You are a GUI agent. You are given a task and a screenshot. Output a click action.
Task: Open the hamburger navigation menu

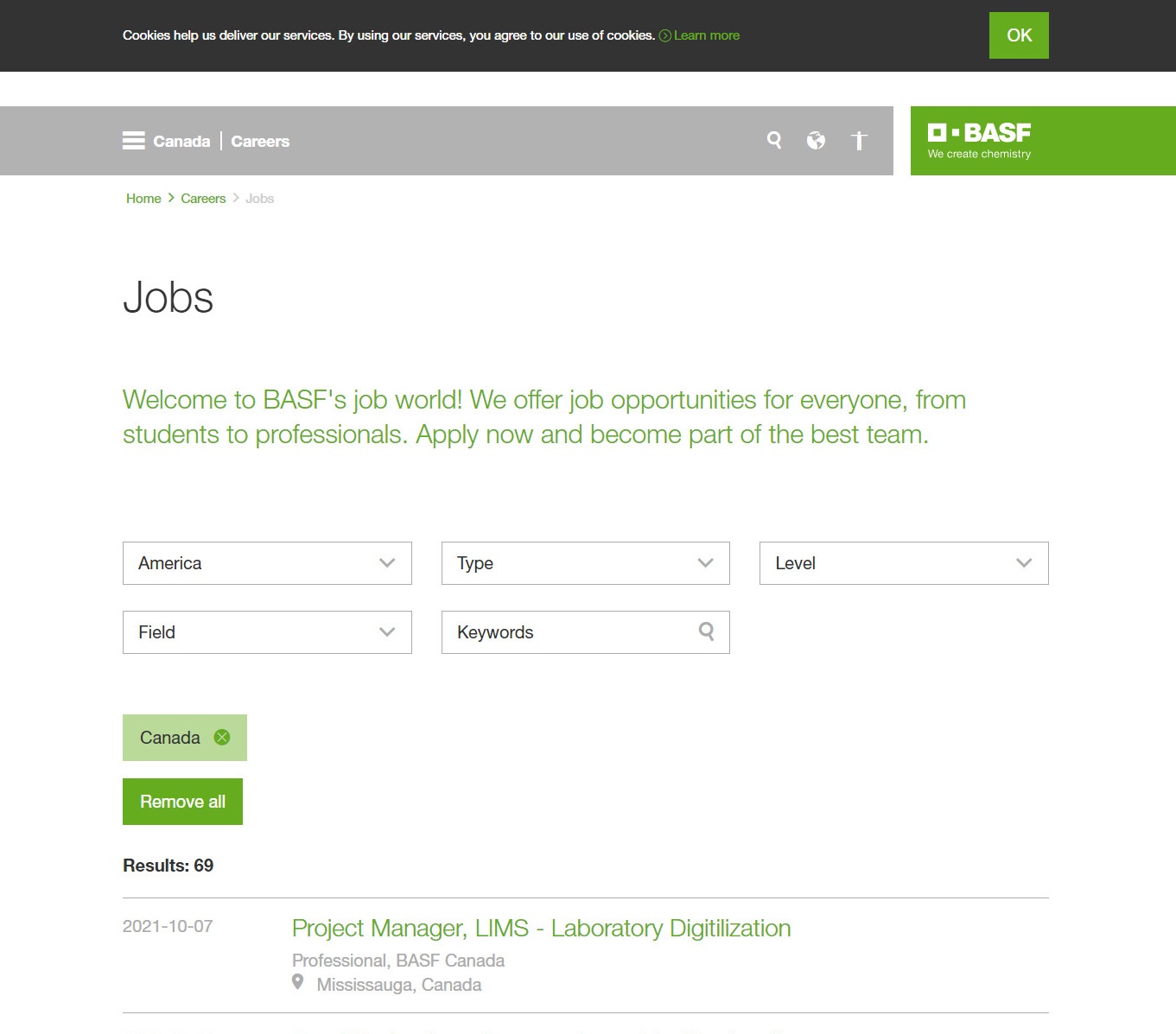[133, 141]
